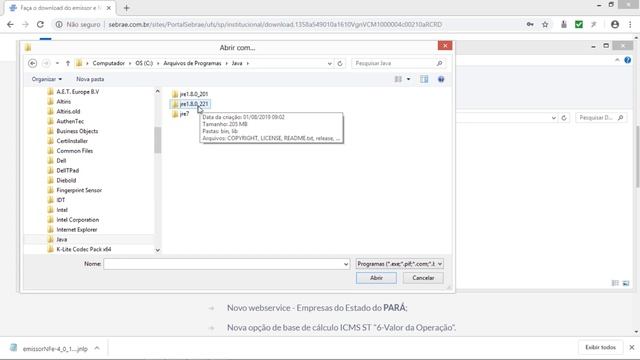Click the folder tree scroll up arrow
The height and width of the screenshot is (360, 640).
pos(158,91)
